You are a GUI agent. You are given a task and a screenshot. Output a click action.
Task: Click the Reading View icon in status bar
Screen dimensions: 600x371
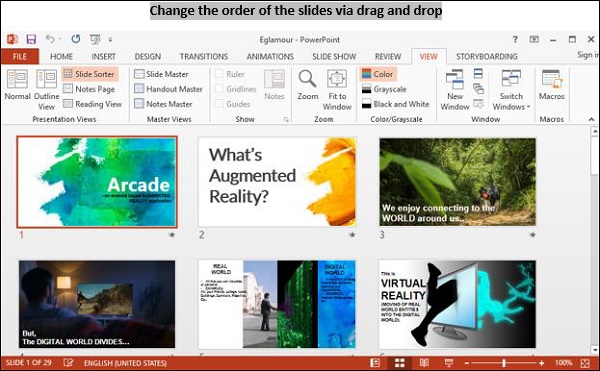click(424, 363)
